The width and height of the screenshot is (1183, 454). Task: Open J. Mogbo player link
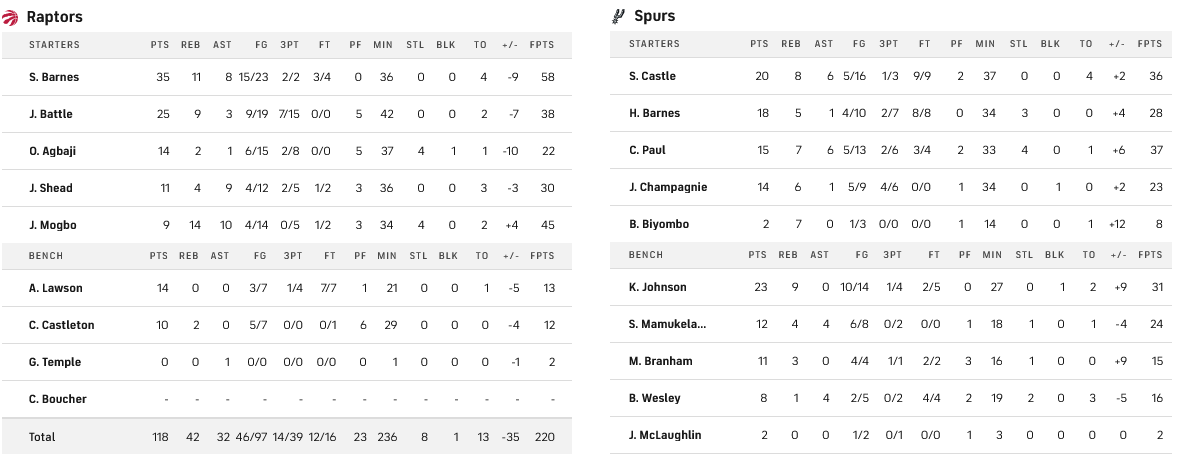click(52, 225)
